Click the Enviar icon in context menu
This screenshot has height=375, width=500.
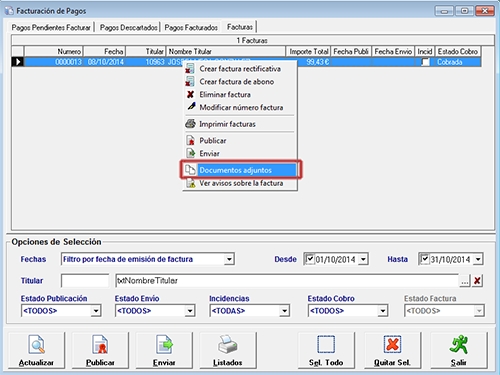pos(190,153)
